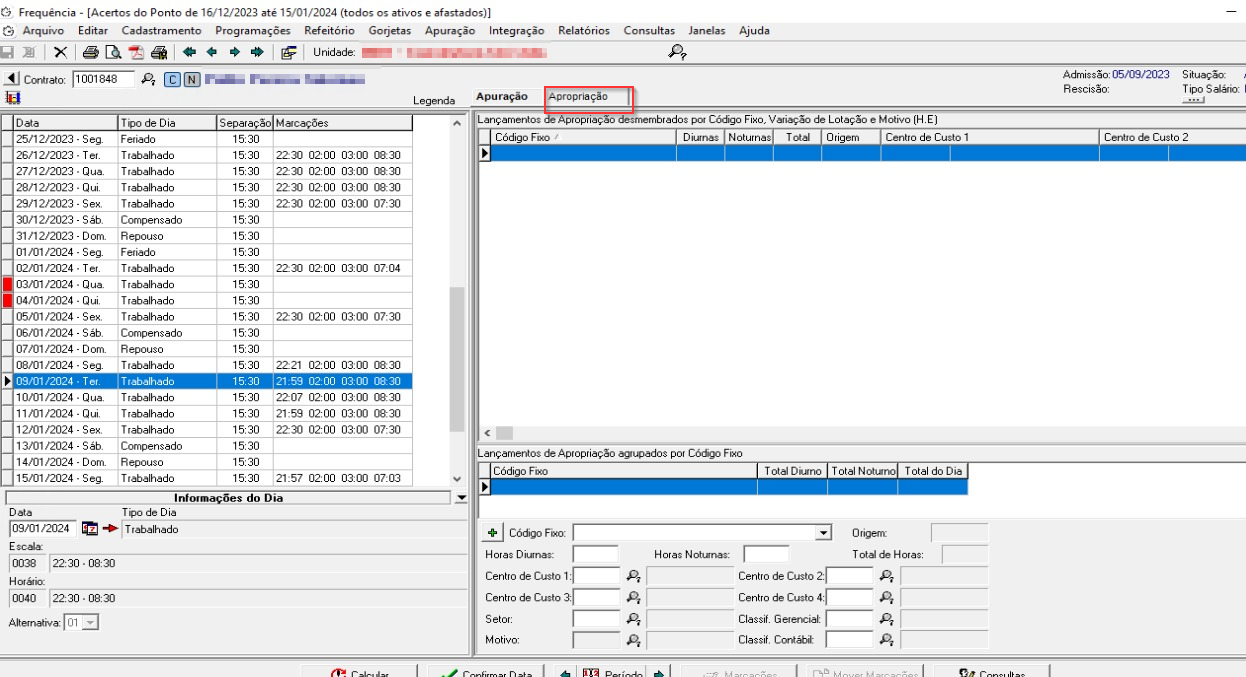
Task: Click the delete X icon in the toolbar
Action: tap(60, 52)
